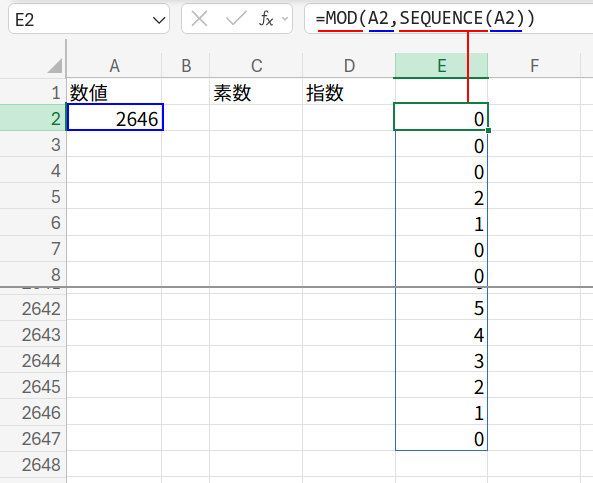This screenshot has height=483, width=593.
Task: Click cell C1 labeled 素数
Action: [256, 92]
